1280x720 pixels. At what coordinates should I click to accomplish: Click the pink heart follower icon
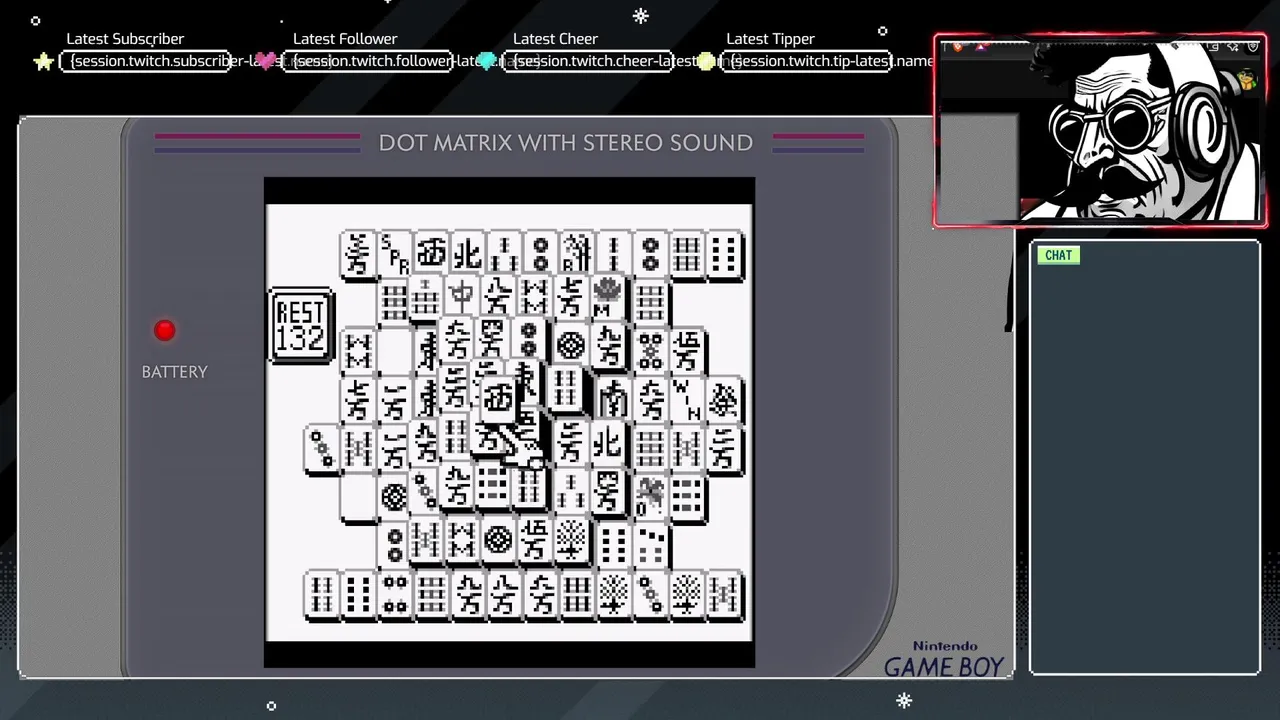pyautogui.click(x=266, y=61)
